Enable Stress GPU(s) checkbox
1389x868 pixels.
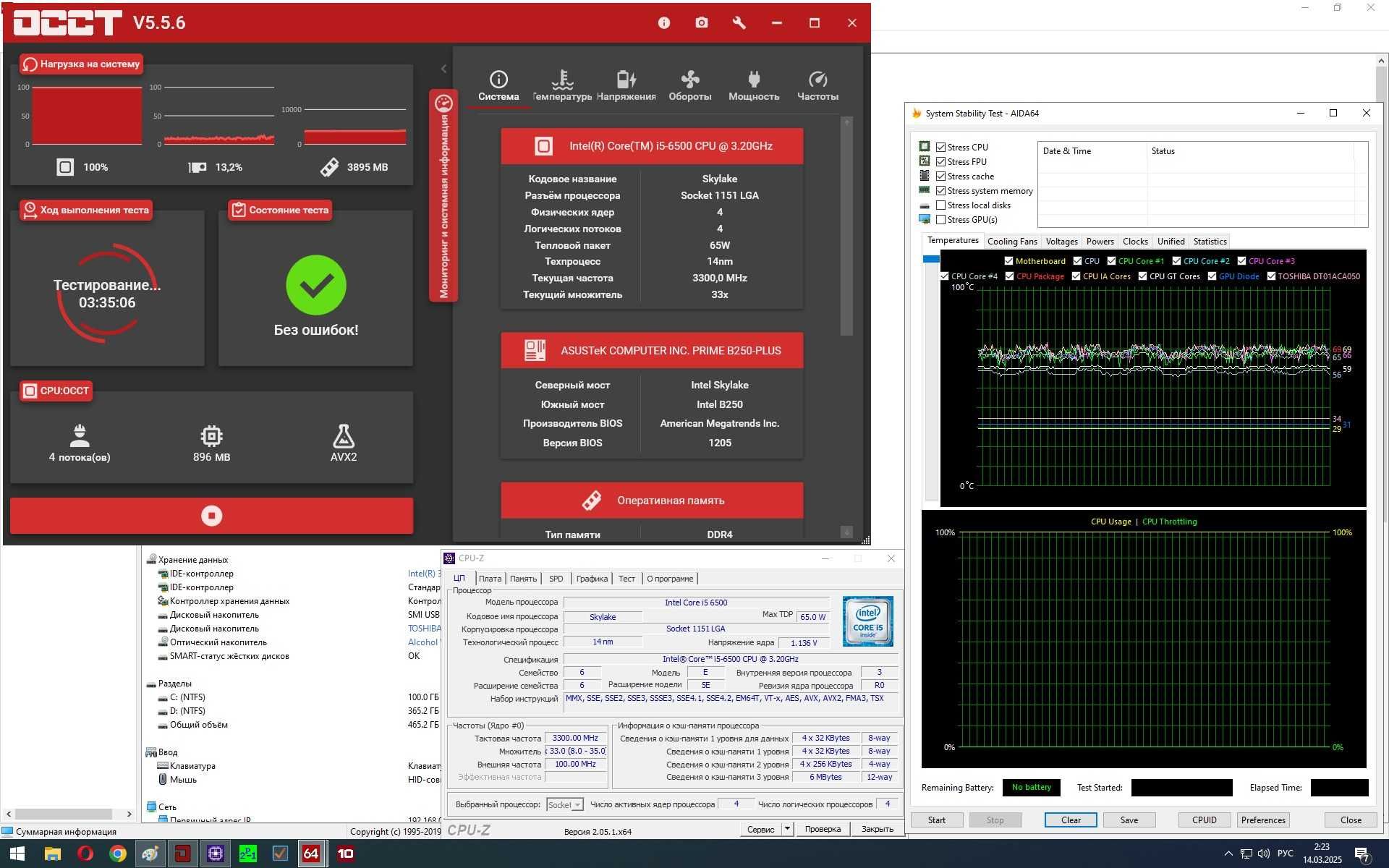coord(940,219)
